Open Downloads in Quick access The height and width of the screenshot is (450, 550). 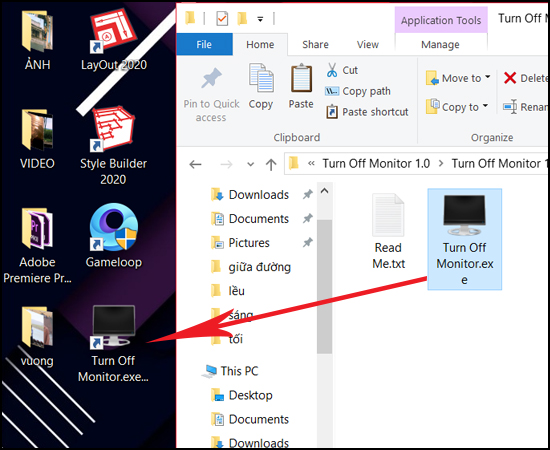(x=250, y=195)
